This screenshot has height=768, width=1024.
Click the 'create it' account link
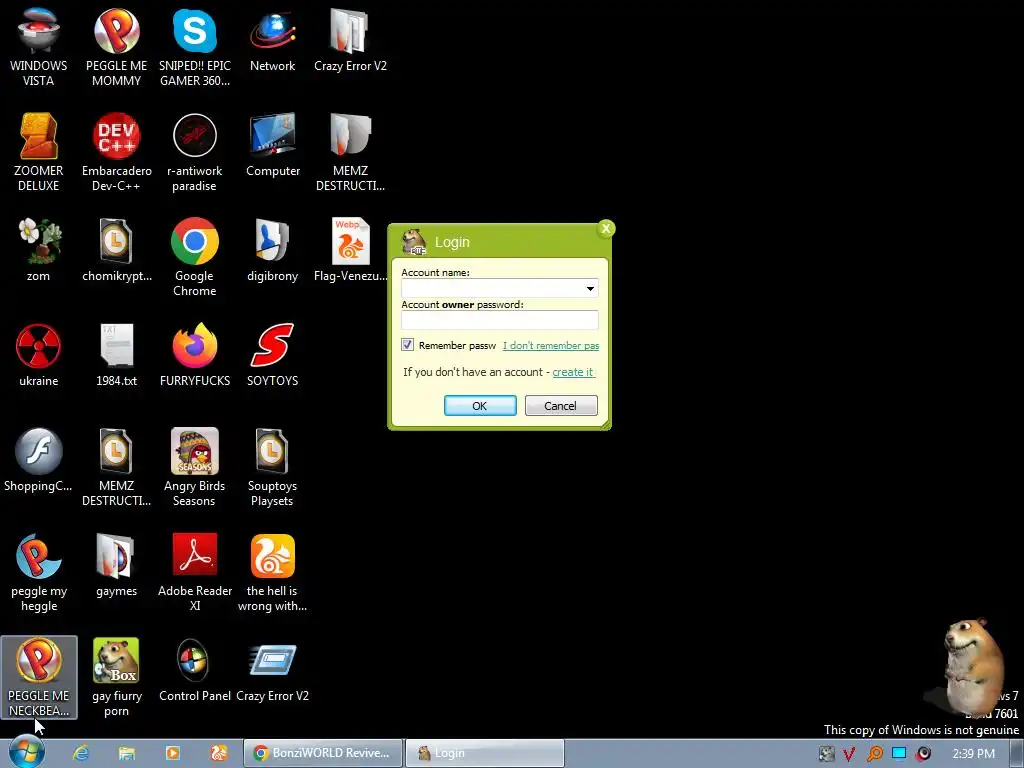pyautogui.click(x=573, y=372)
